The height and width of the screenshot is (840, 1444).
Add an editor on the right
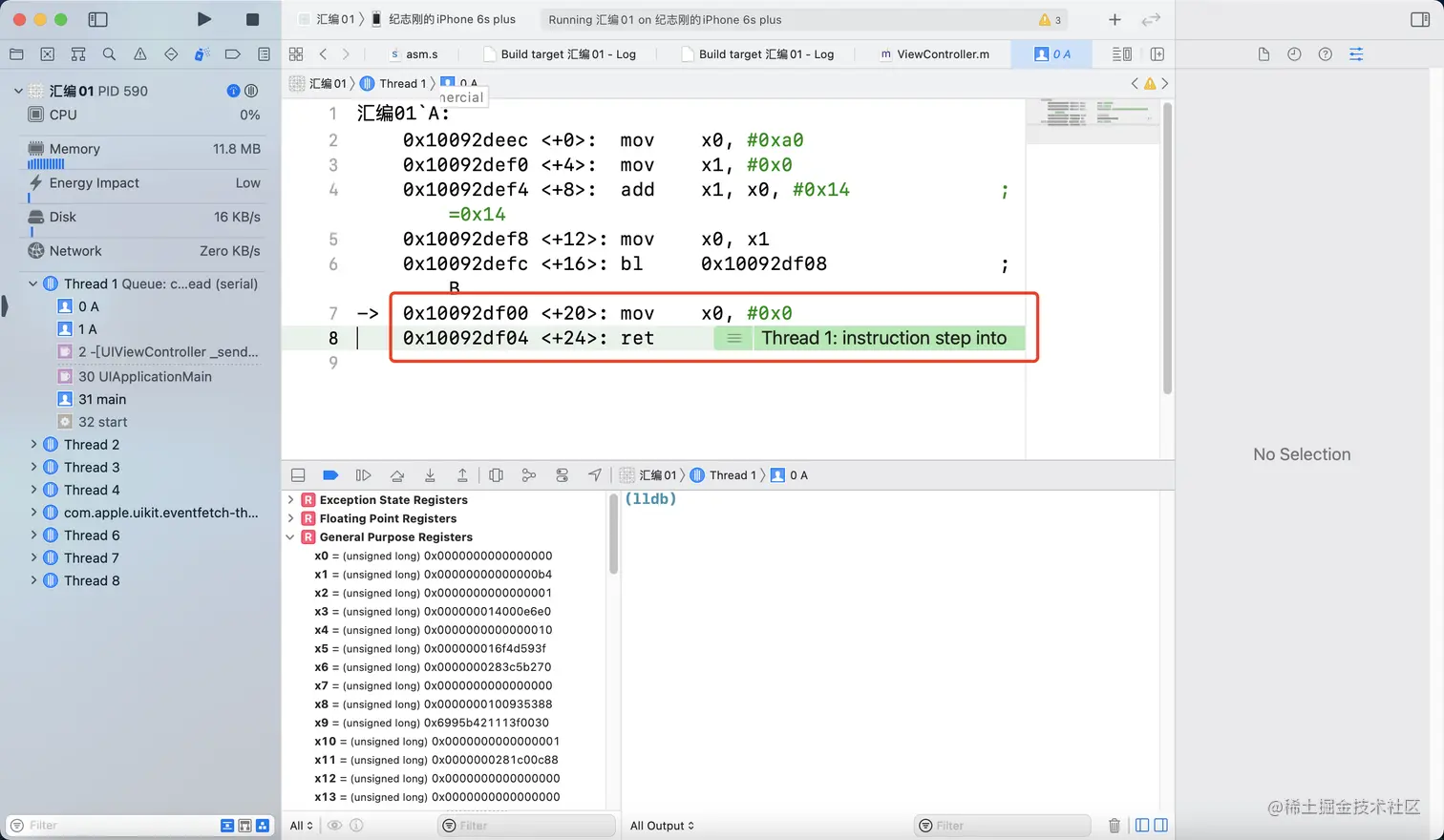(1157, 54)
